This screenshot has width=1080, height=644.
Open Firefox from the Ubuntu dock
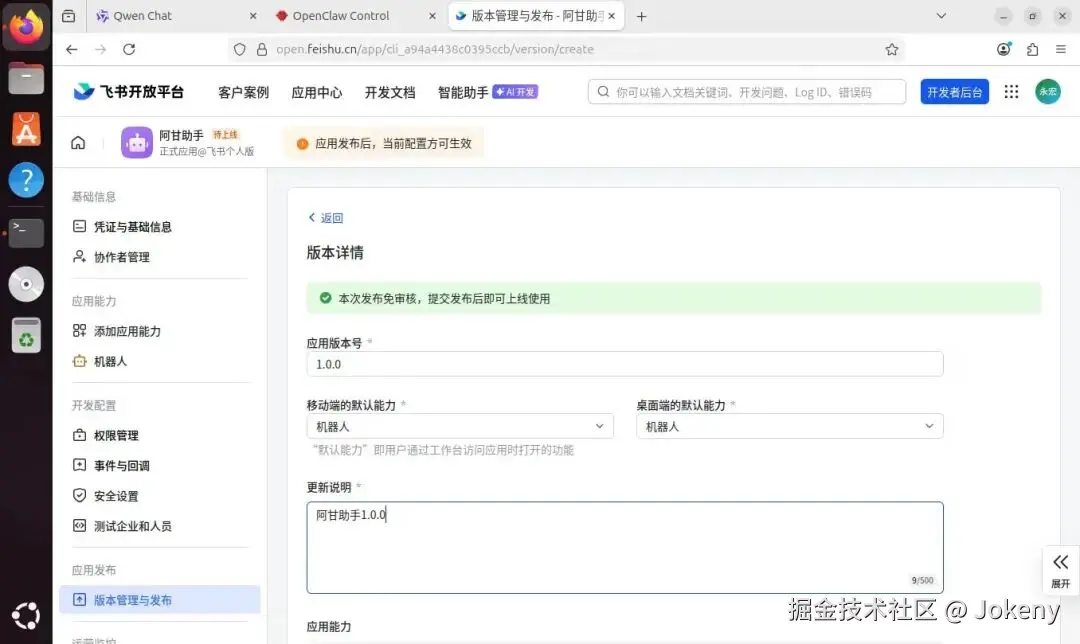[x=26, y=26]
